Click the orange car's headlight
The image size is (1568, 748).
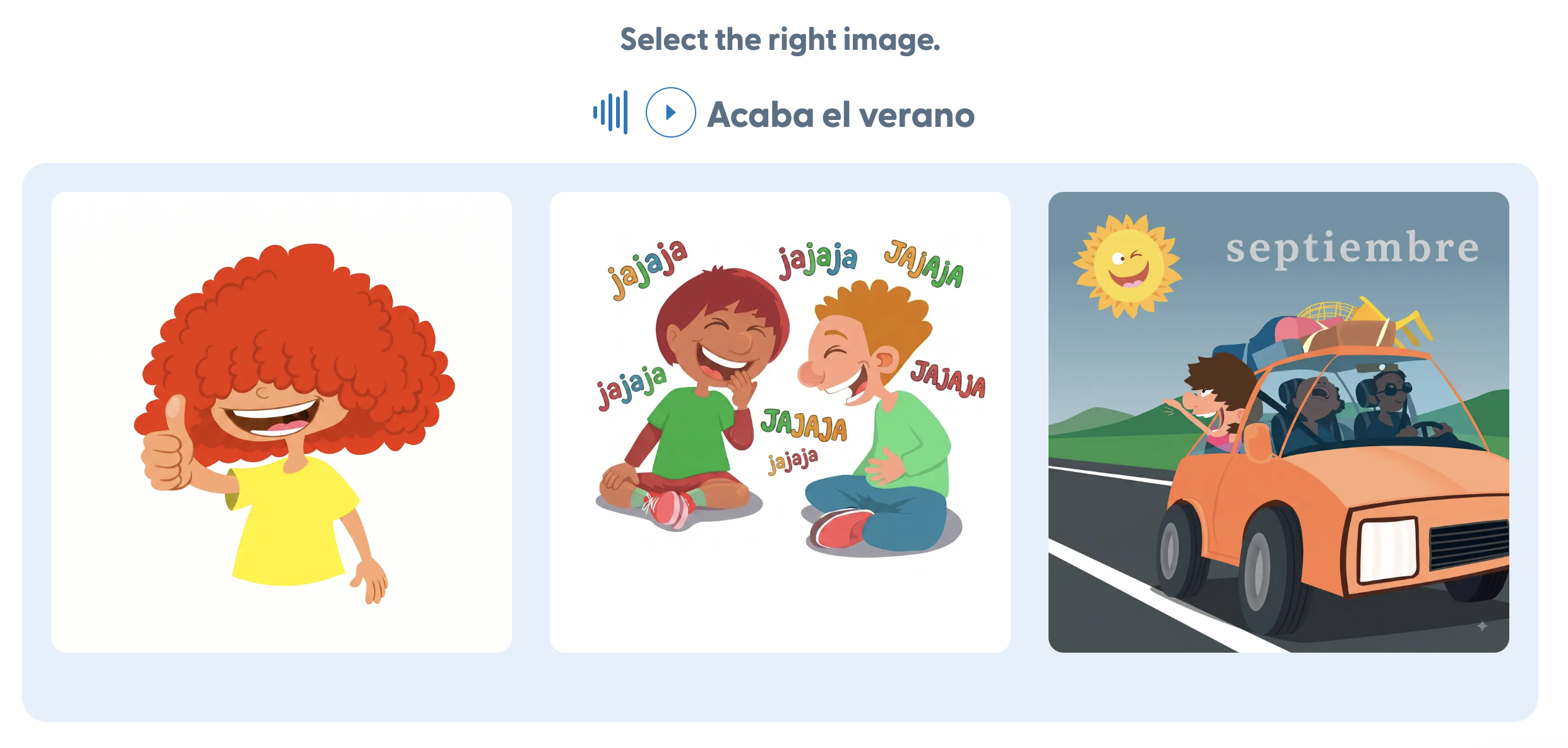[x=1387, y=549]
